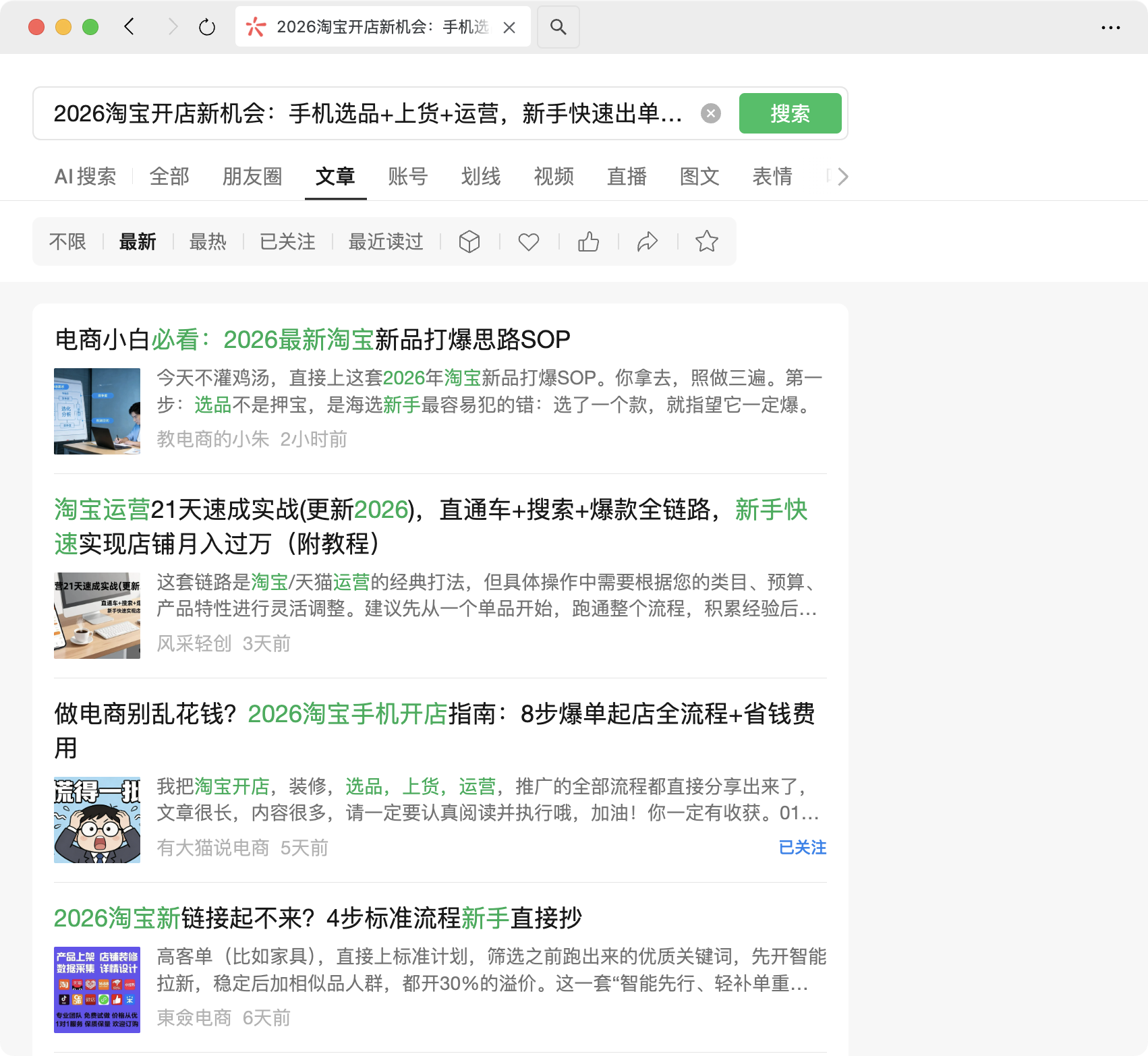Open article 2026淘宝新链接起不来

[x=318, y=918]
